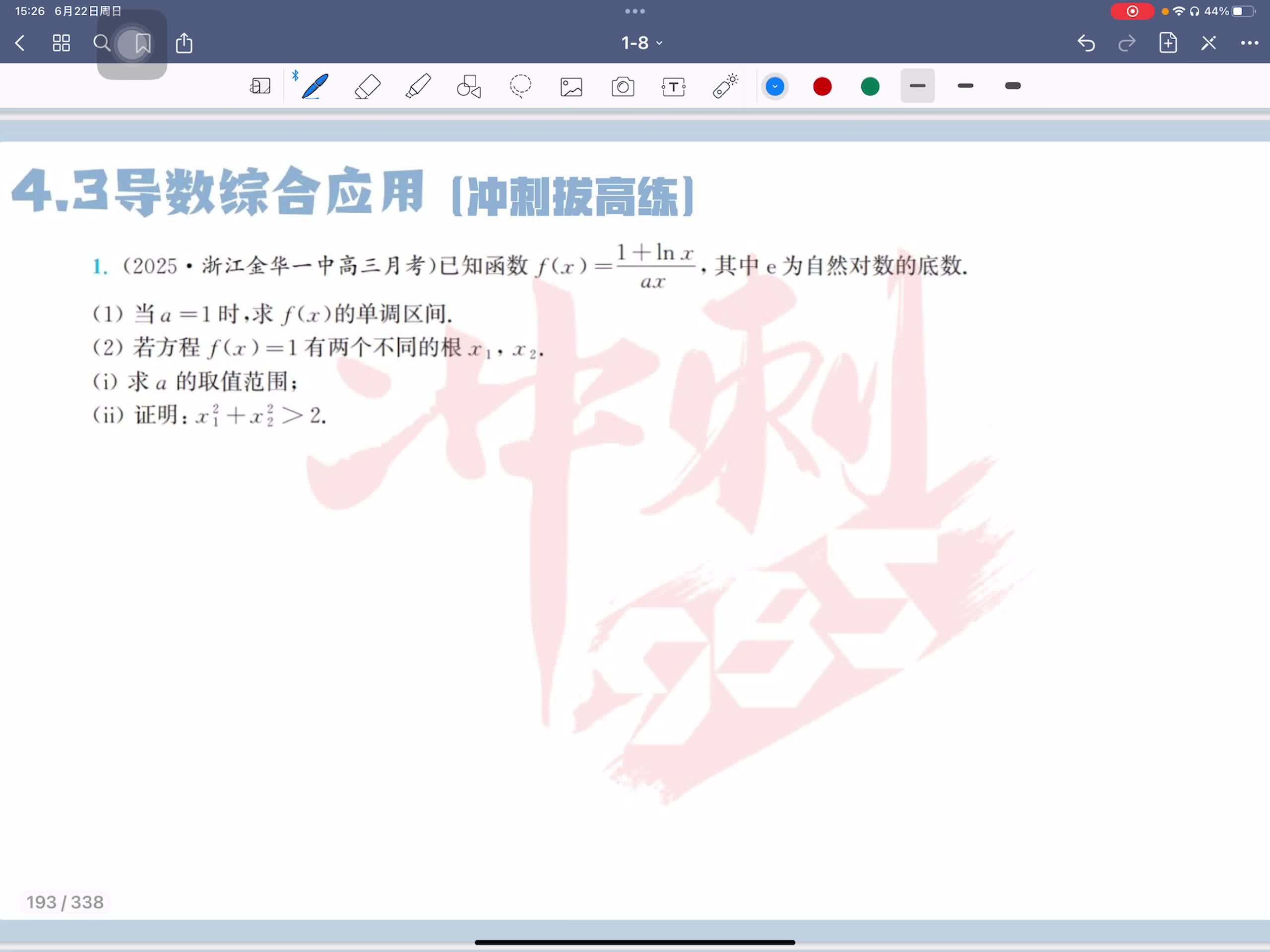Toggle read-only pencil mode icon
Image resolution: width=1270 pixels, height=952 pixels.
[x=1208, y=43]
